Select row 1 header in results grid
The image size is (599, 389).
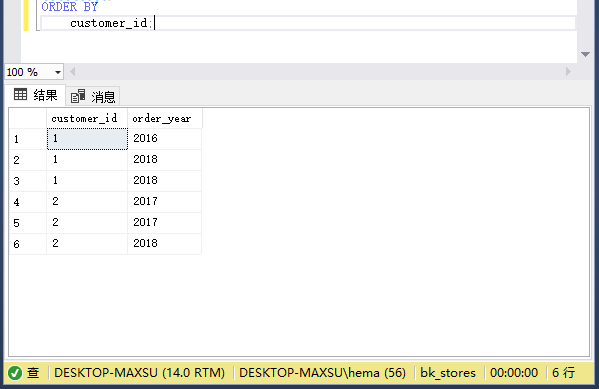(x=28, y=139)
